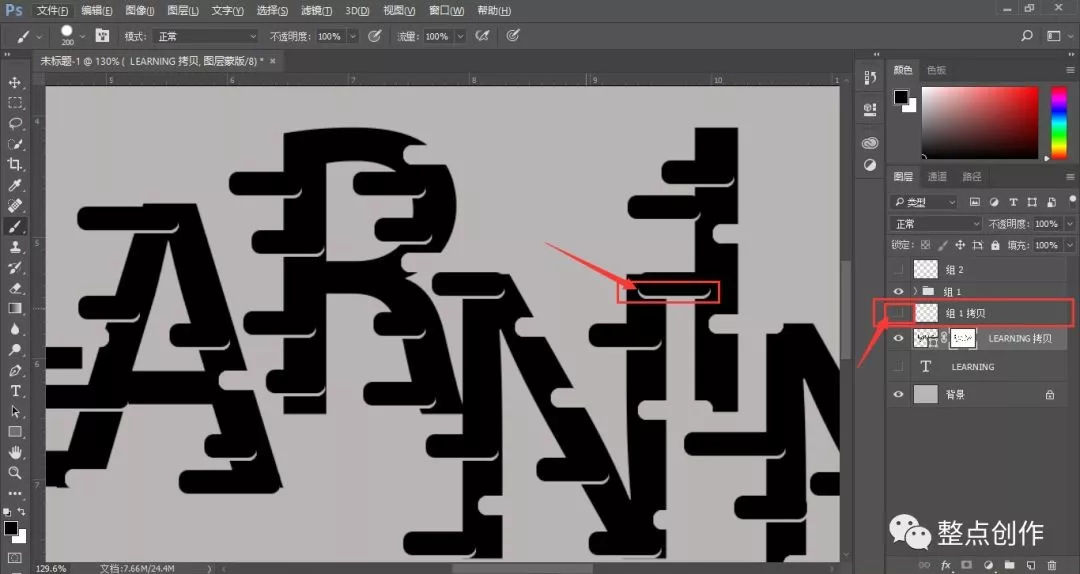Open the 滤镜(T) menu
Image resolution: width=1080 pixels, height=574 pixels.
click(317, 10)
